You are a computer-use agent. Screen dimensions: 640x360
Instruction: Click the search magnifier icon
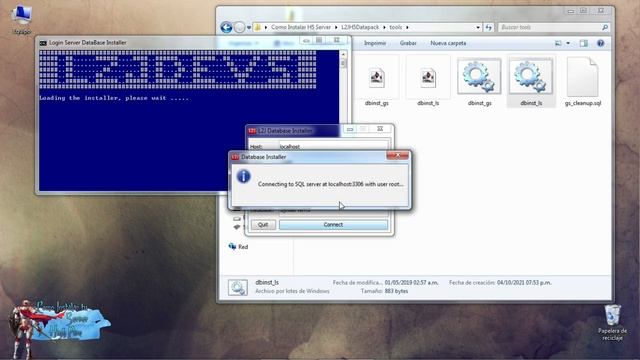coord(605,27)
